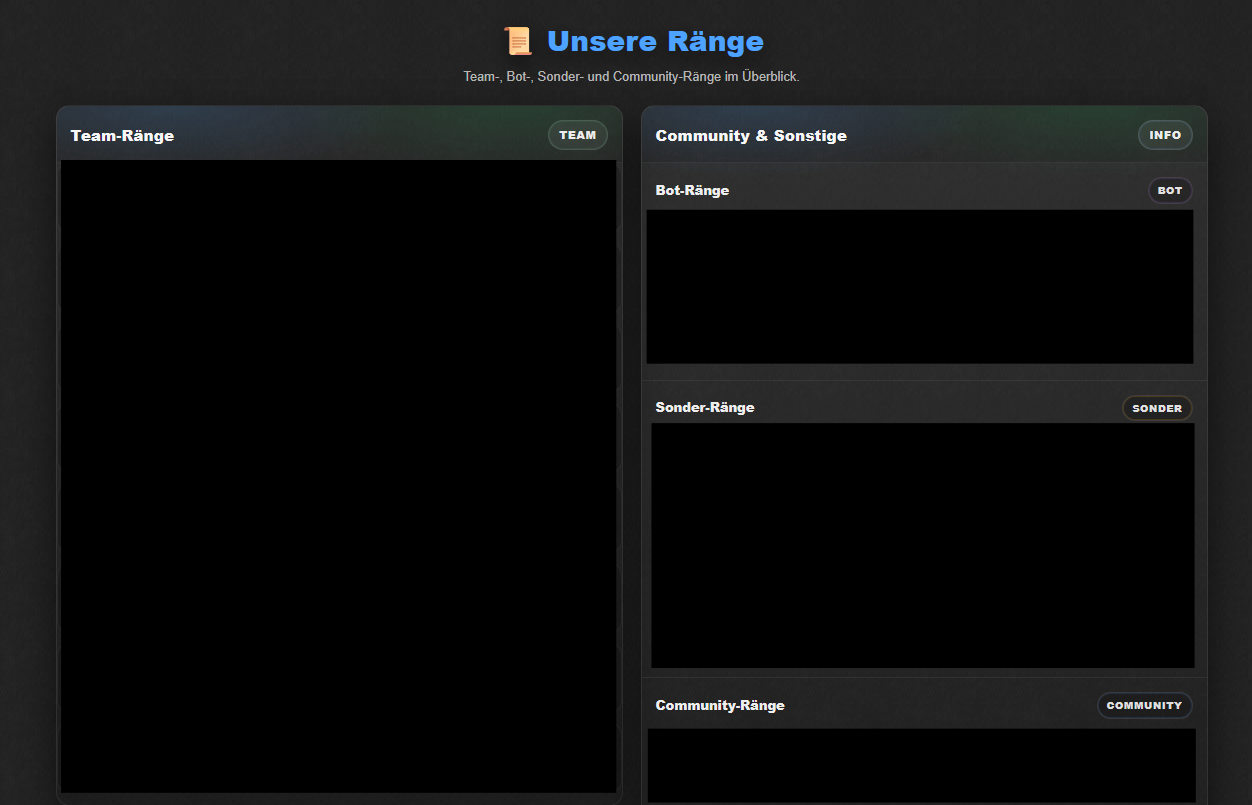Click the BOT badge
Screen dimensions: 1252x805
(1170, 190)
